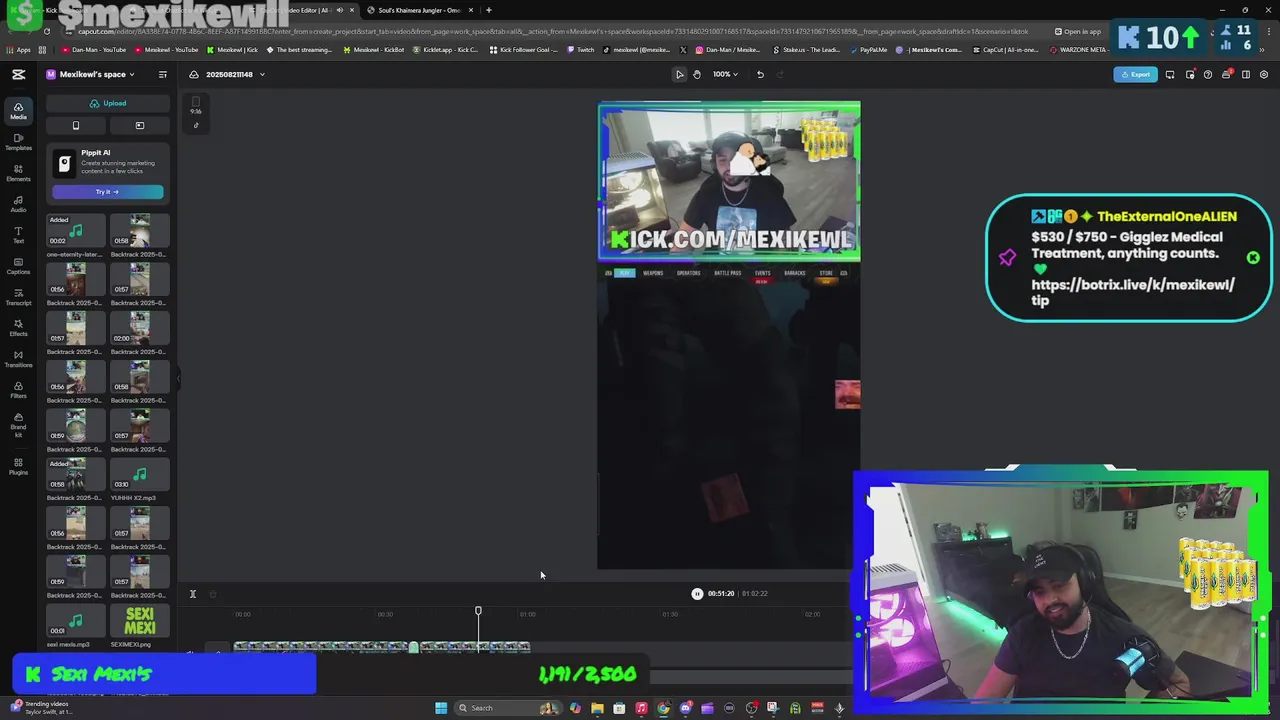Click the video preview canvas
The width and height of the screenshot is (1280, 720).
(729, 336)
